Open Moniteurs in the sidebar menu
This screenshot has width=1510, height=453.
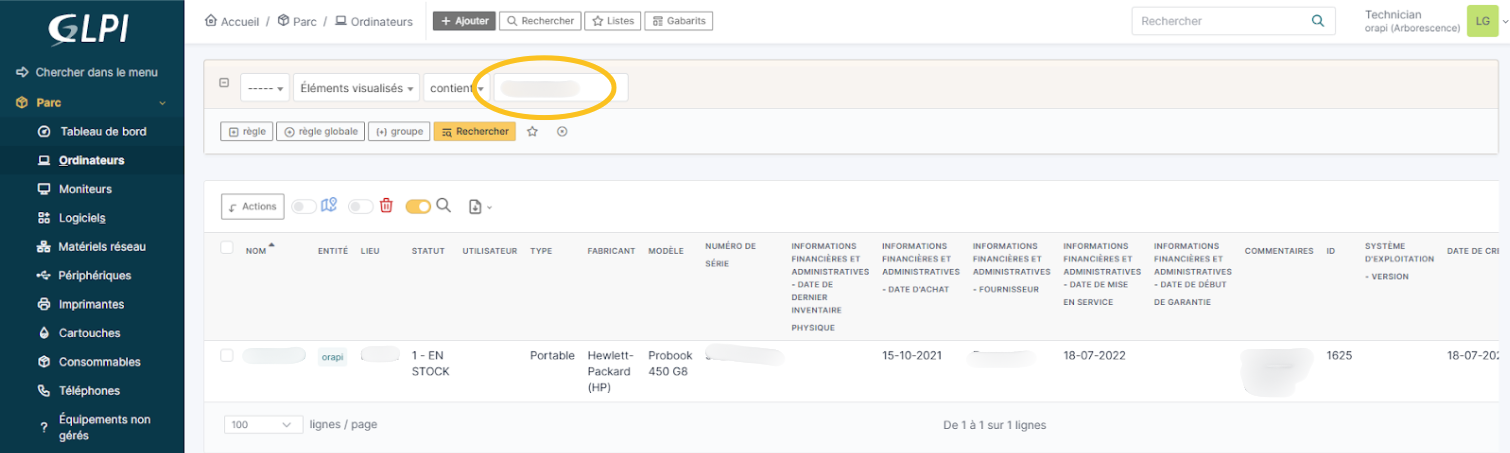[x=85, y=189]
